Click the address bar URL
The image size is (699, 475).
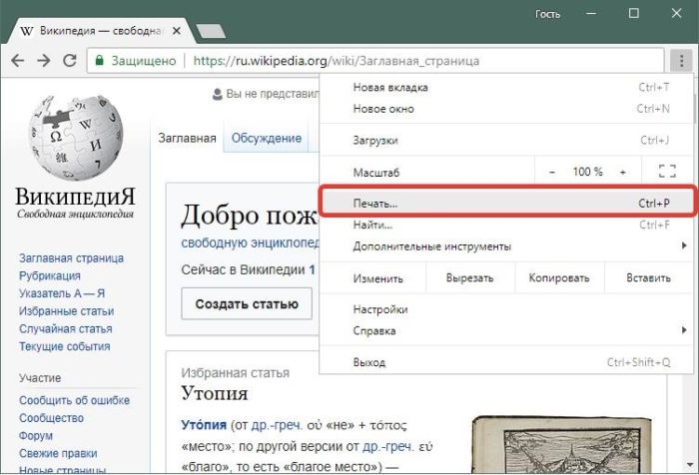pyautogui.click(x=336, y=61)
